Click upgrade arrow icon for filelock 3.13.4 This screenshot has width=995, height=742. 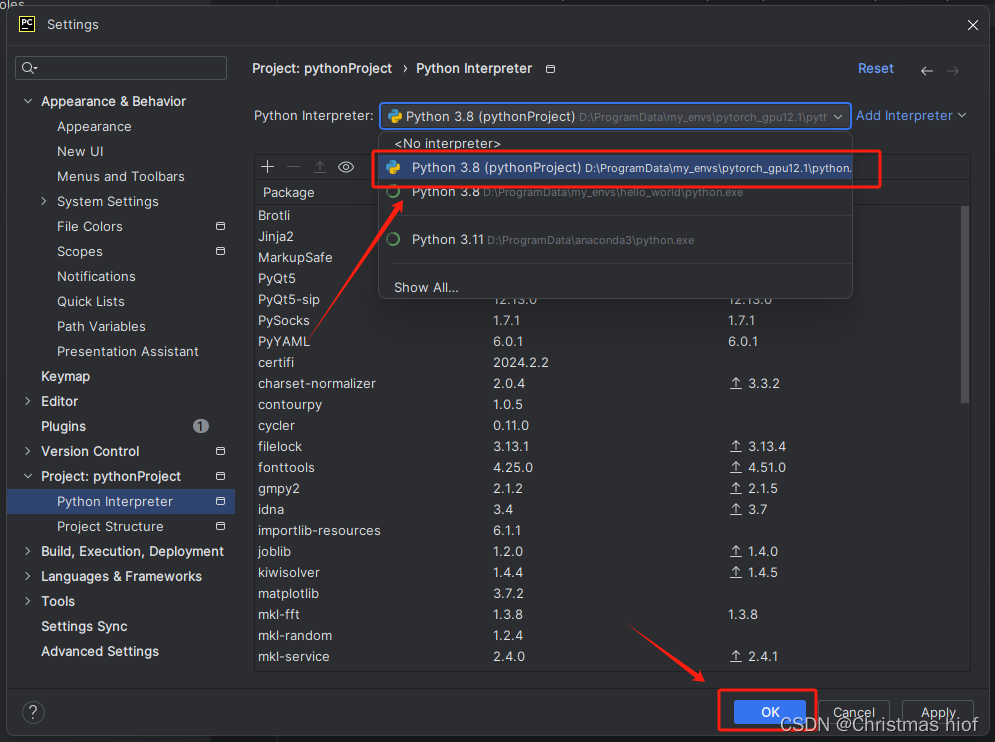735,446
